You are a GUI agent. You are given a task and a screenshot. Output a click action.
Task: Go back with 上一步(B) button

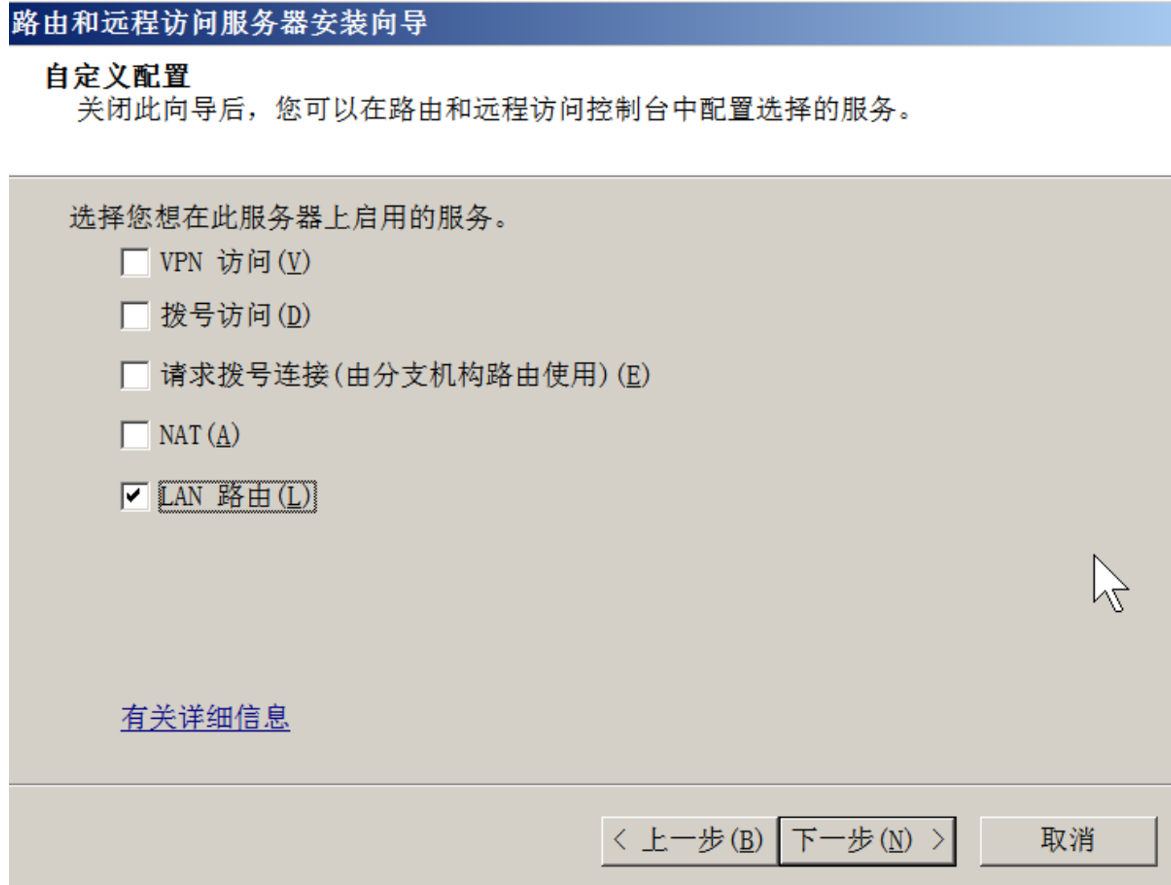point(689,841)
